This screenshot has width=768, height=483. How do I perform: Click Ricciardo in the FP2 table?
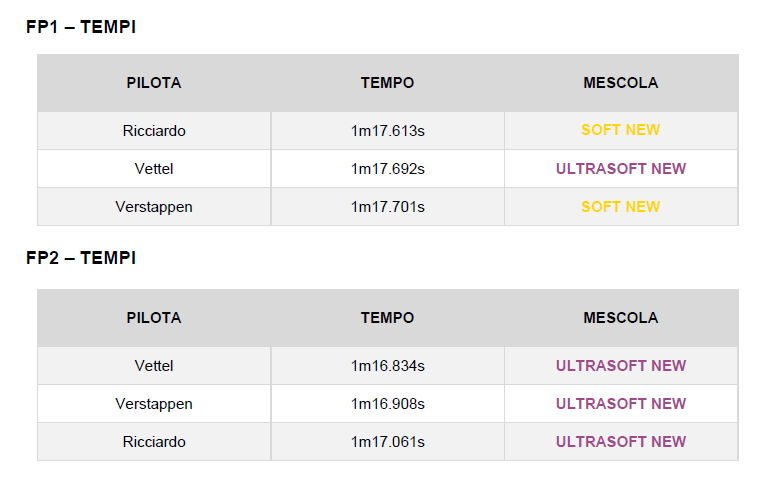point(154,442)
